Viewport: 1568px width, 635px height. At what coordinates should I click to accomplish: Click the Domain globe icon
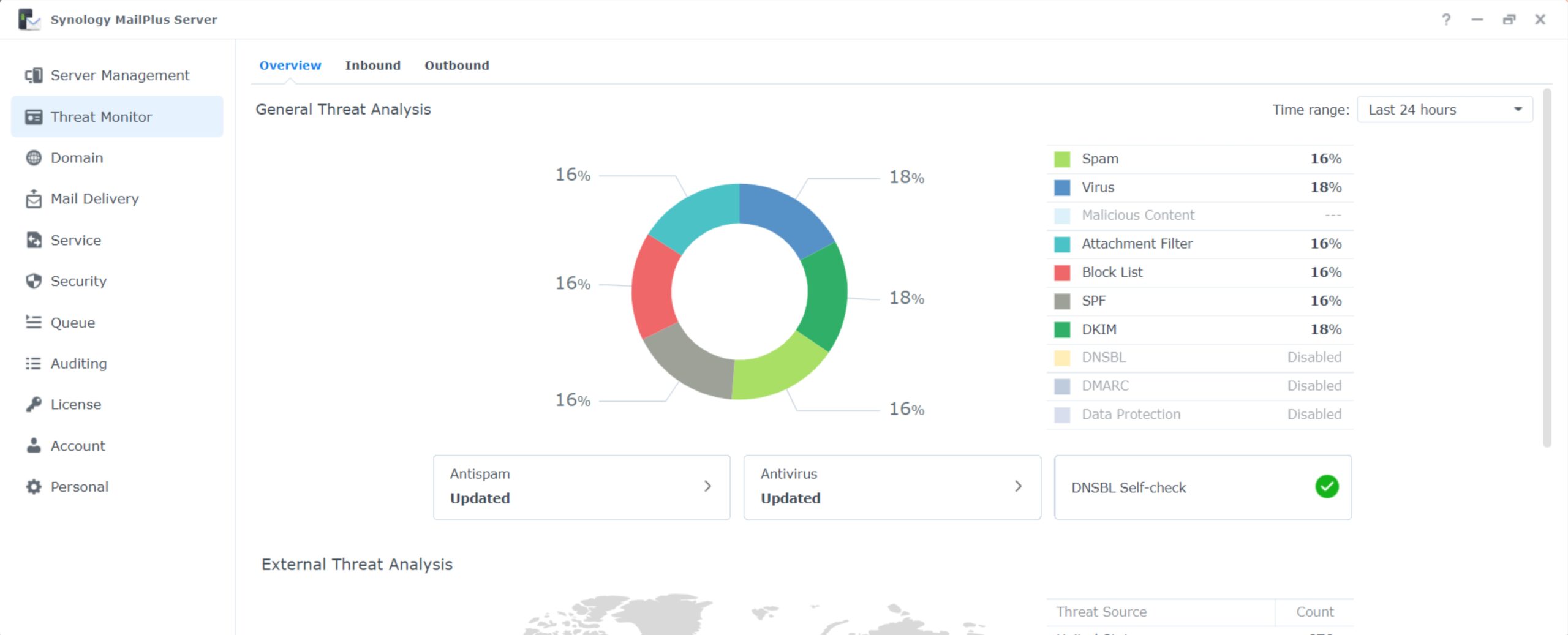(34, 158)
